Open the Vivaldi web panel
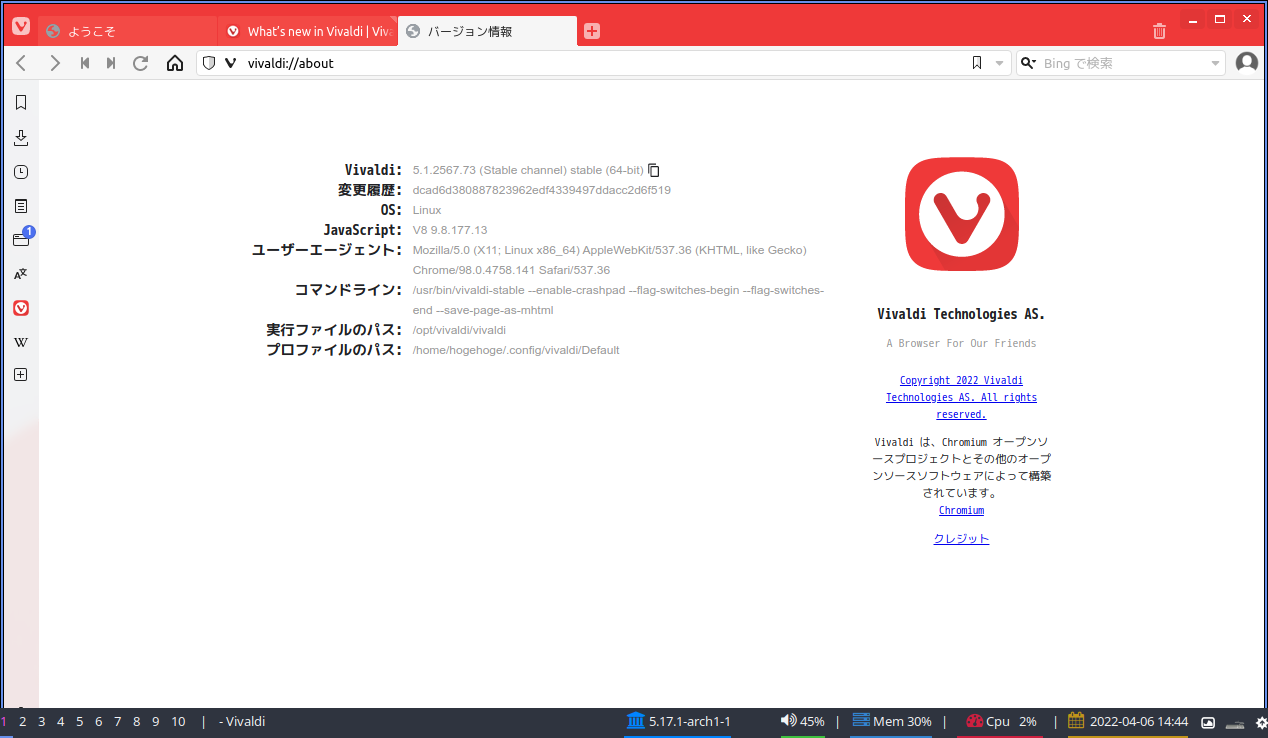Viewport: 1268px width, 738px height. pos(21,308)
